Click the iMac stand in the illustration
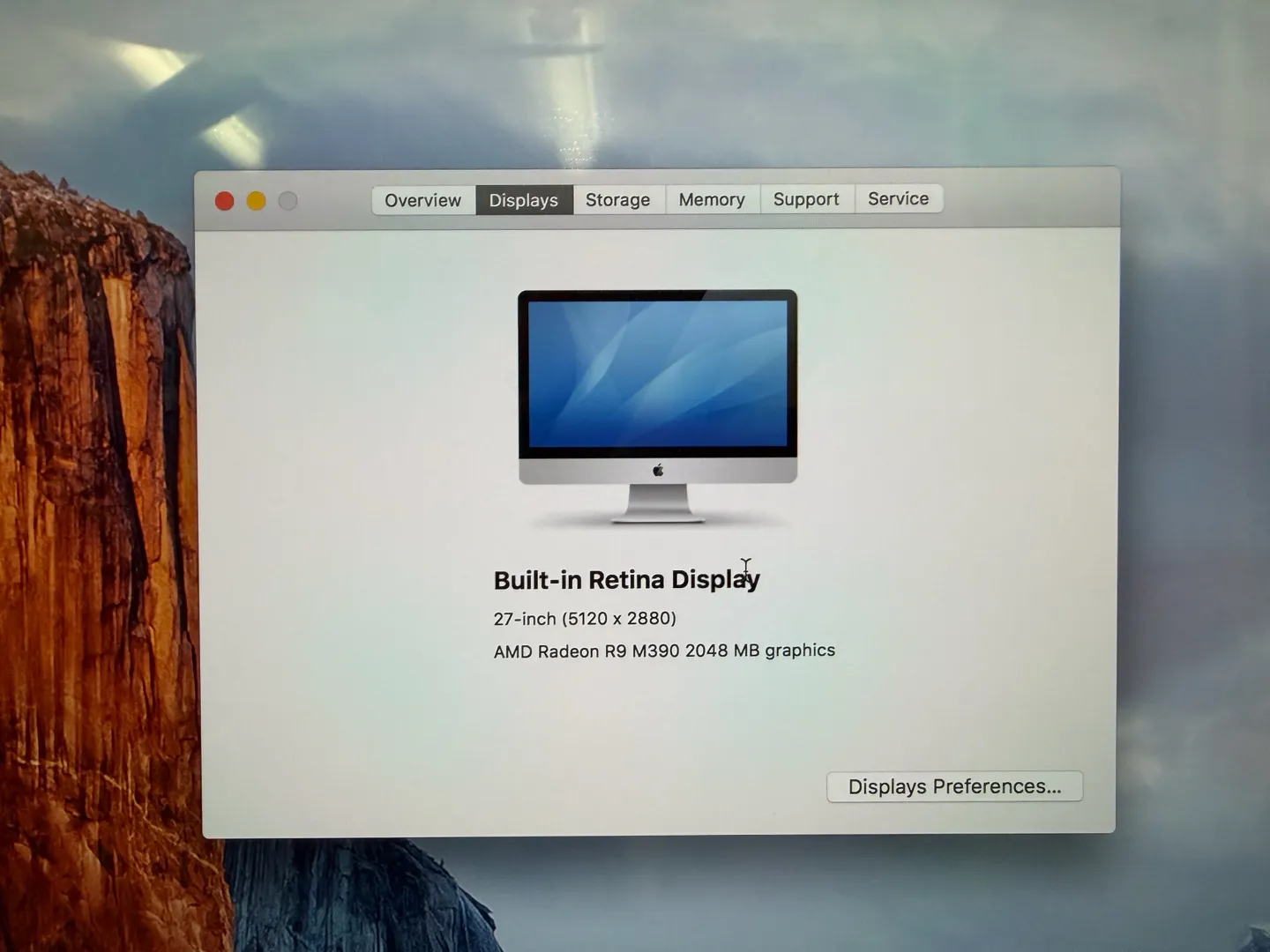Screen dimensions: 1270x952 658,503
